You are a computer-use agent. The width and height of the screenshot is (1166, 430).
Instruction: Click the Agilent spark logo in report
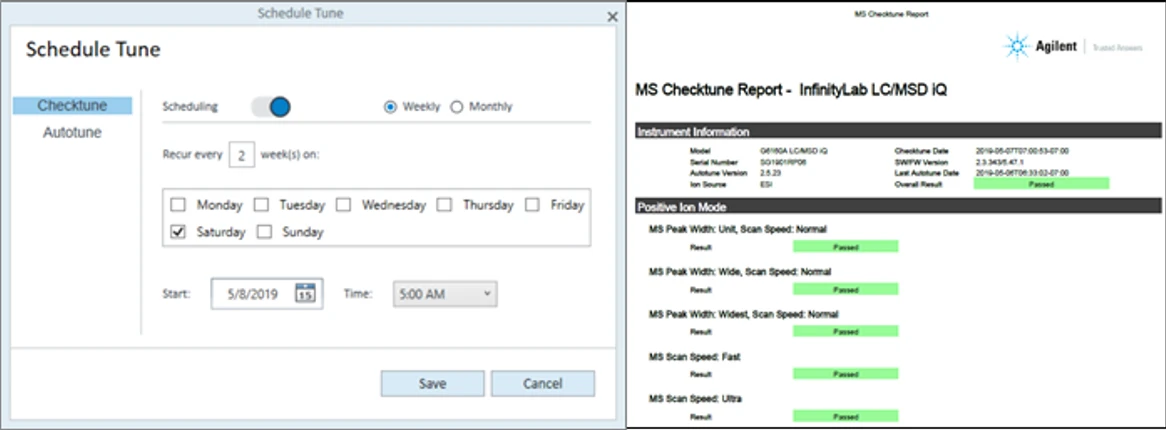(x=1017, y=47)
